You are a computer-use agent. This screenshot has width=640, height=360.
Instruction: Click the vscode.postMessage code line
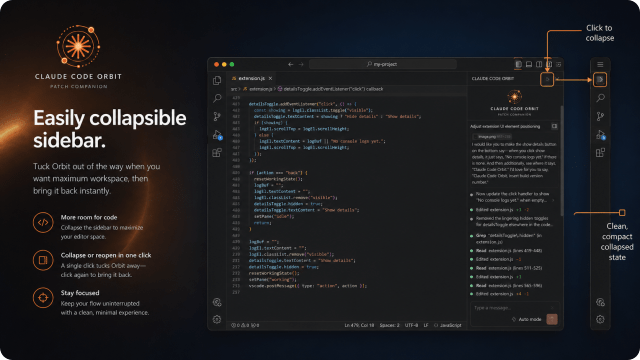coord(308,286)
